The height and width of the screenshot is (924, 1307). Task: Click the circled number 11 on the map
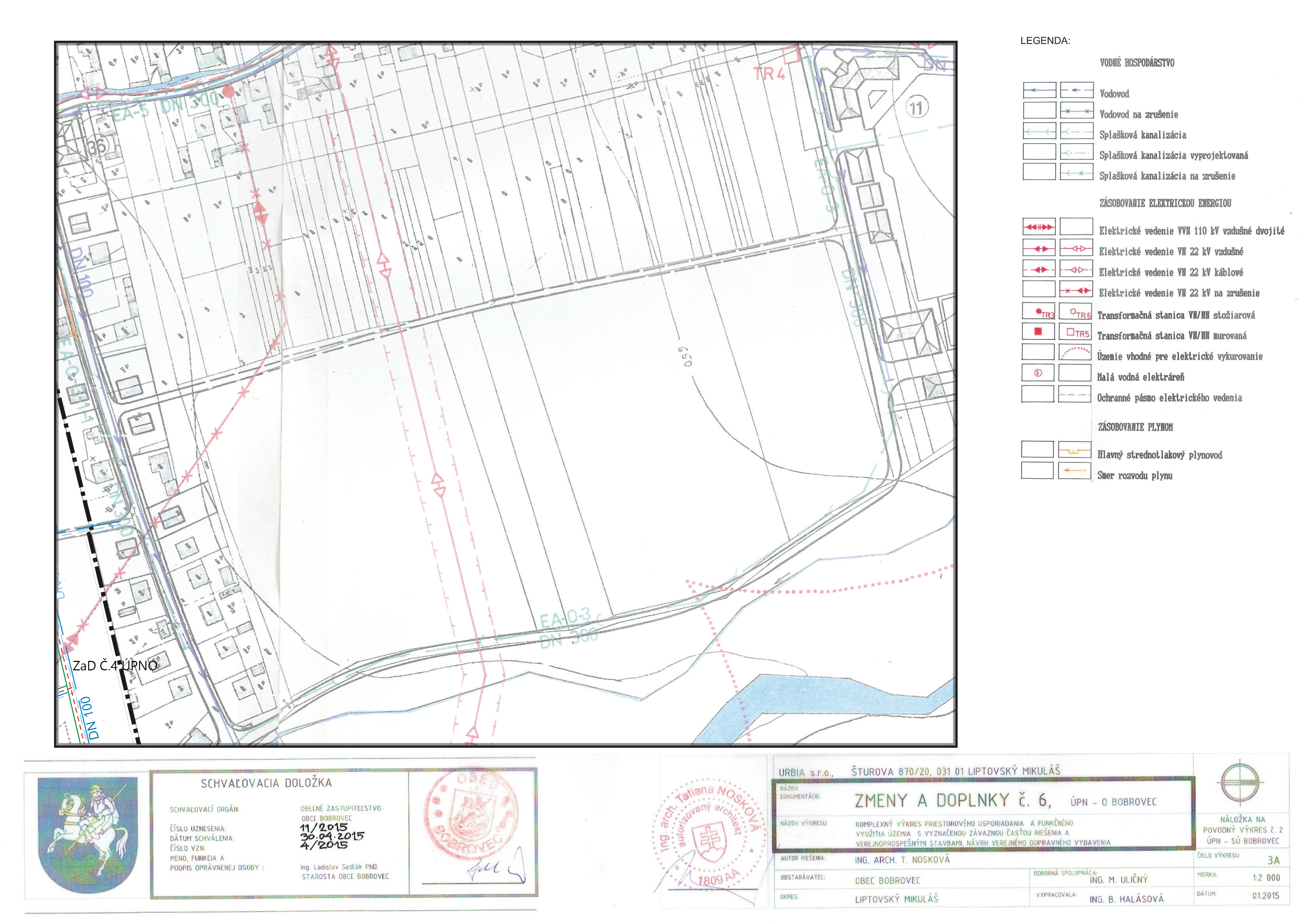coord(916,107)
